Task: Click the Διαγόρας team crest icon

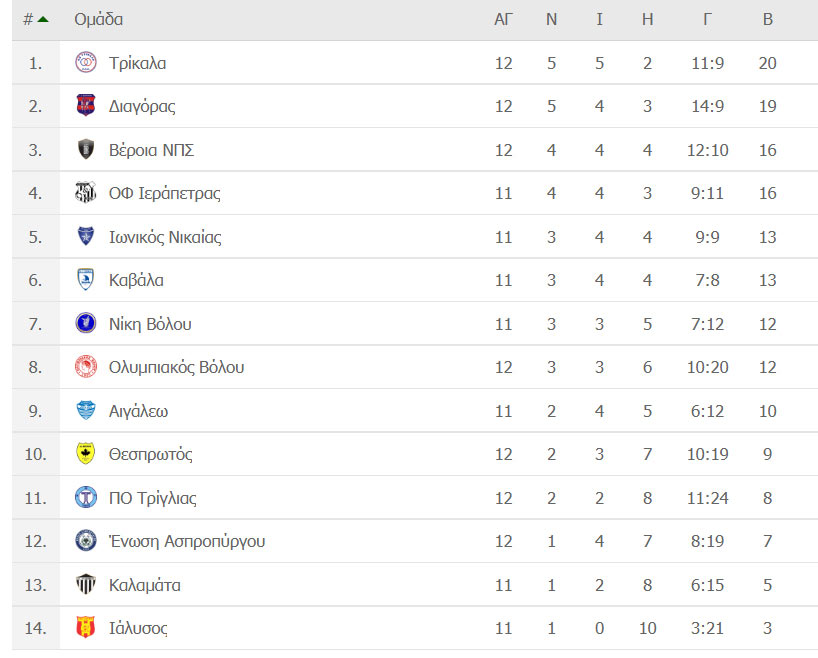Action: click(86, 106)
